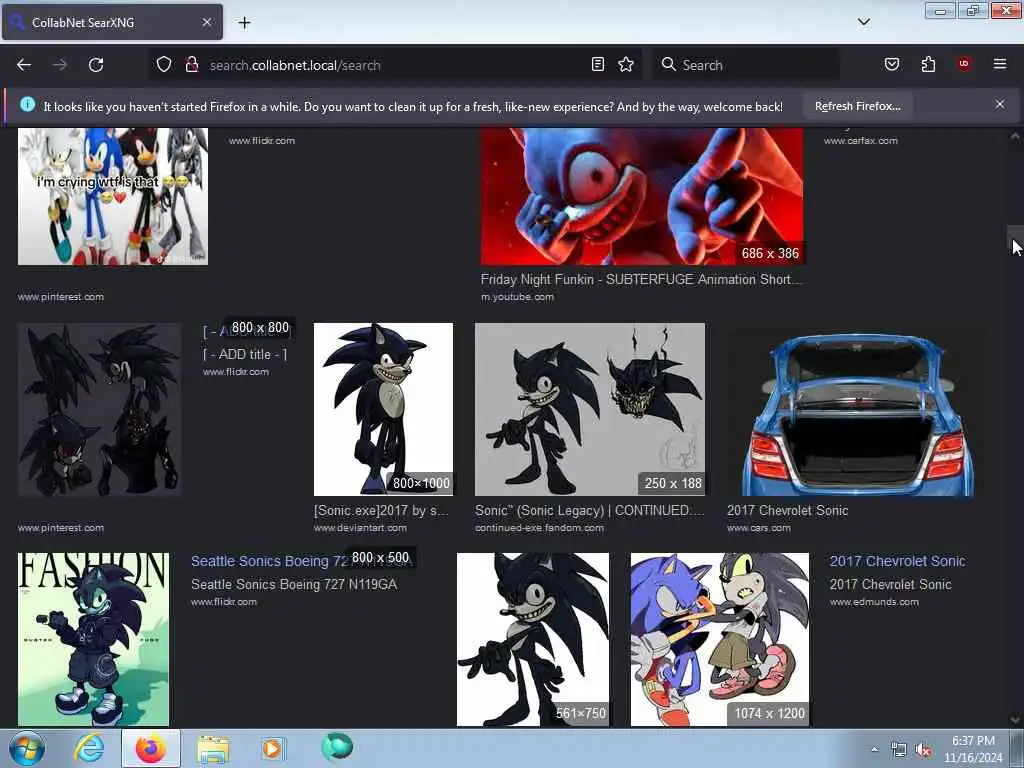Viewport: 1024px width, 768px height.
Task: Show hidden system tray icons
Action: pos(874,750)
